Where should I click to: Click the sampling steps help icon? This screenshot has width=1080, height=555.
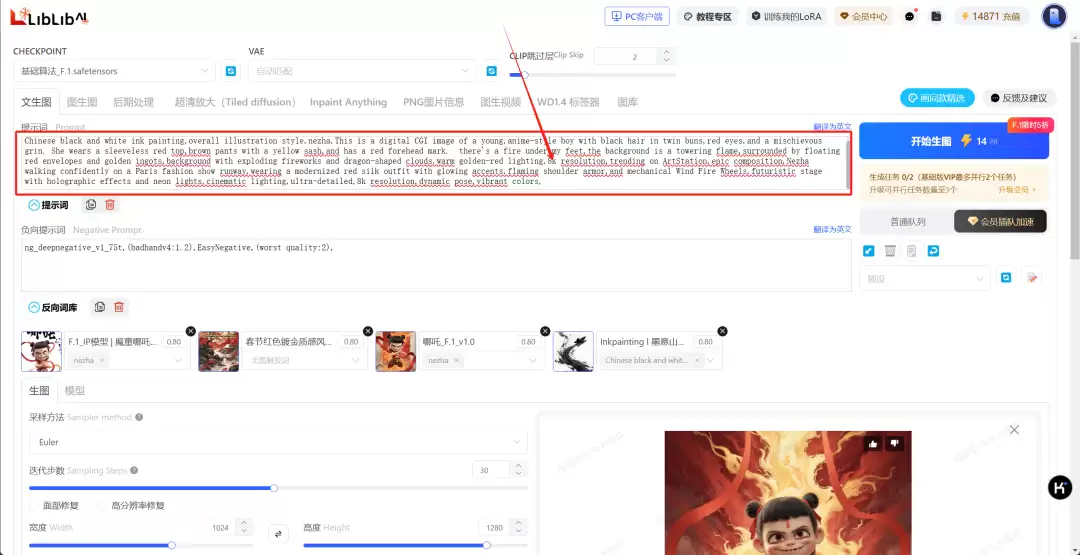click(x=134, y=470)
